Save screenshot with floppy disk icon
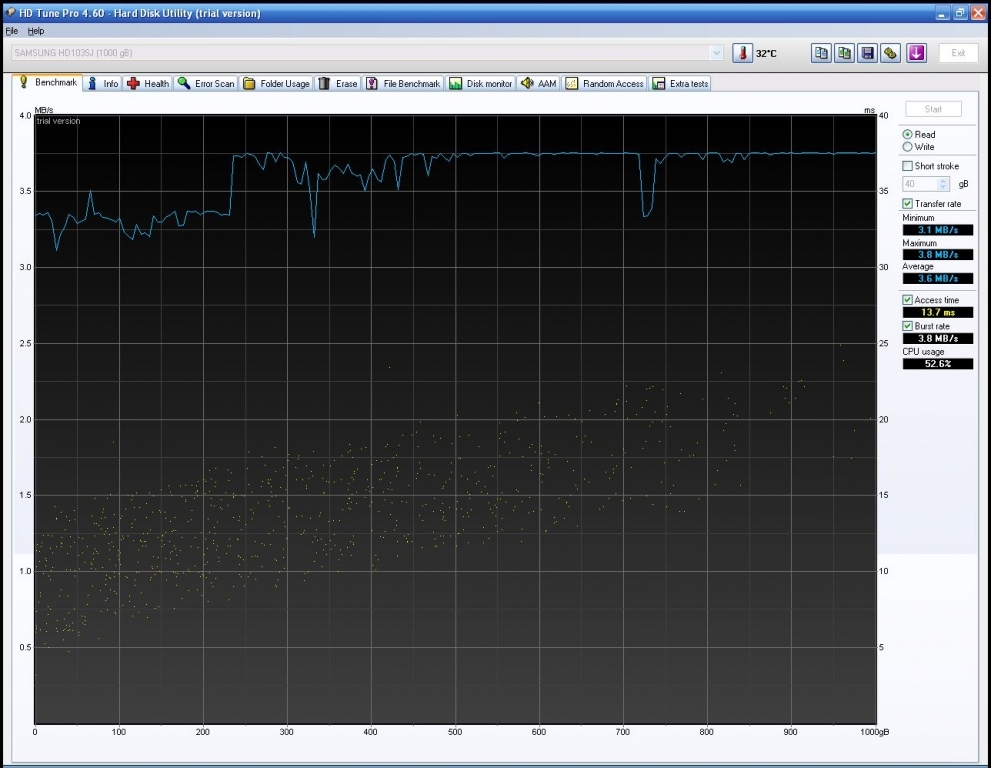This screenshot has height=768, width=991. tap(868, 53)
